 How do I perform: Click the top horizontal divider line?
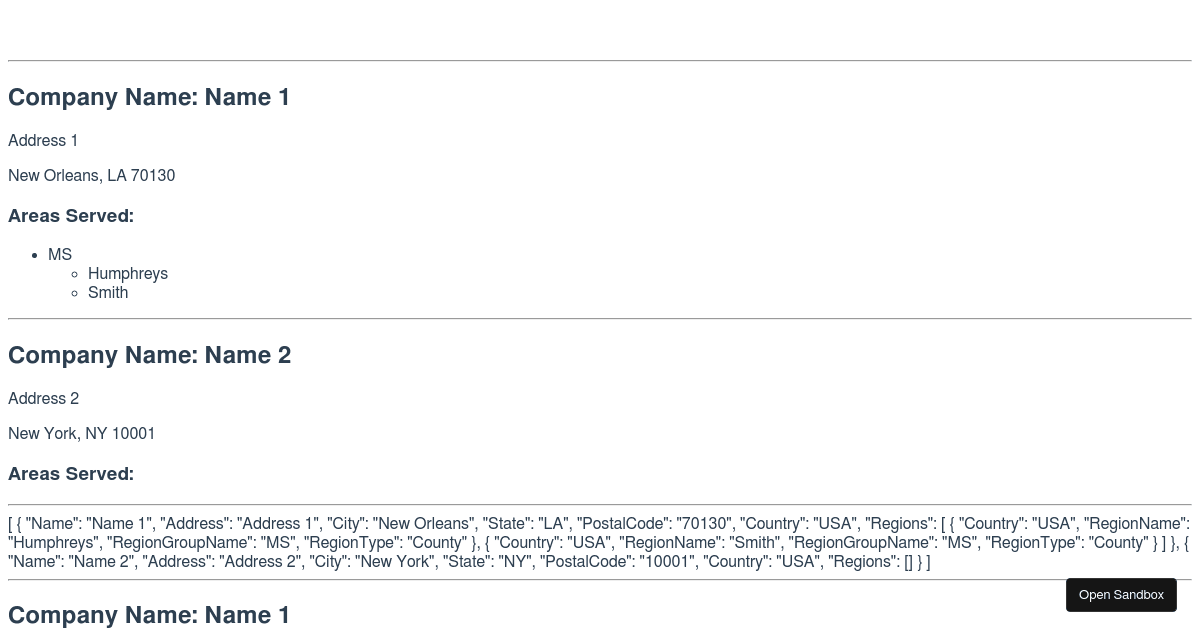(600, 61)
